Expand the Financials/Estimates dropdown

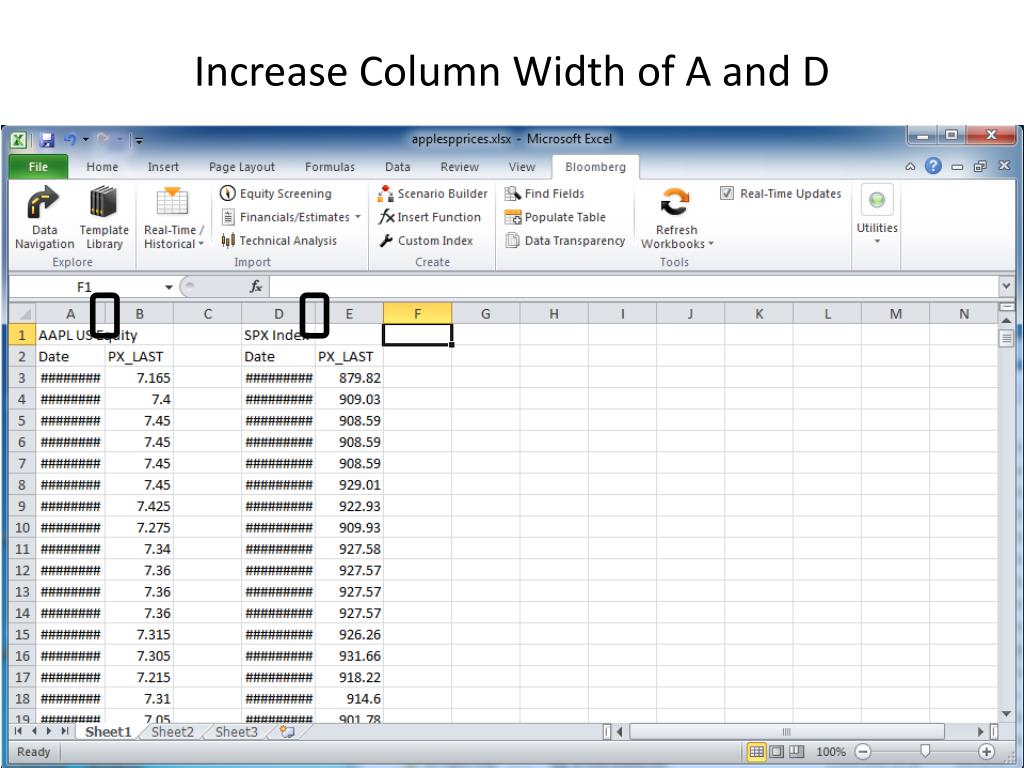(x=358, y=217)
